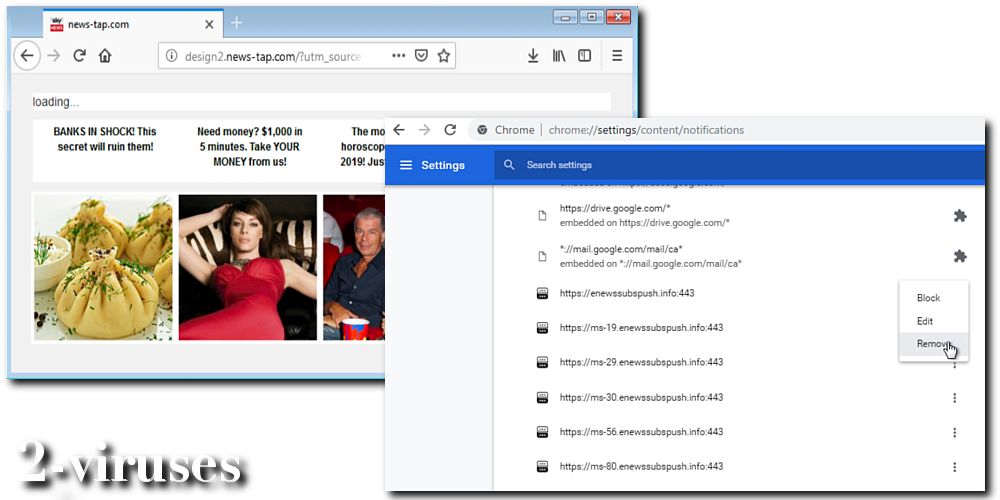Reload the news-tap.com page in Firefox
The width and height of the screenshot is (1000, 500).
click(79, 56)
